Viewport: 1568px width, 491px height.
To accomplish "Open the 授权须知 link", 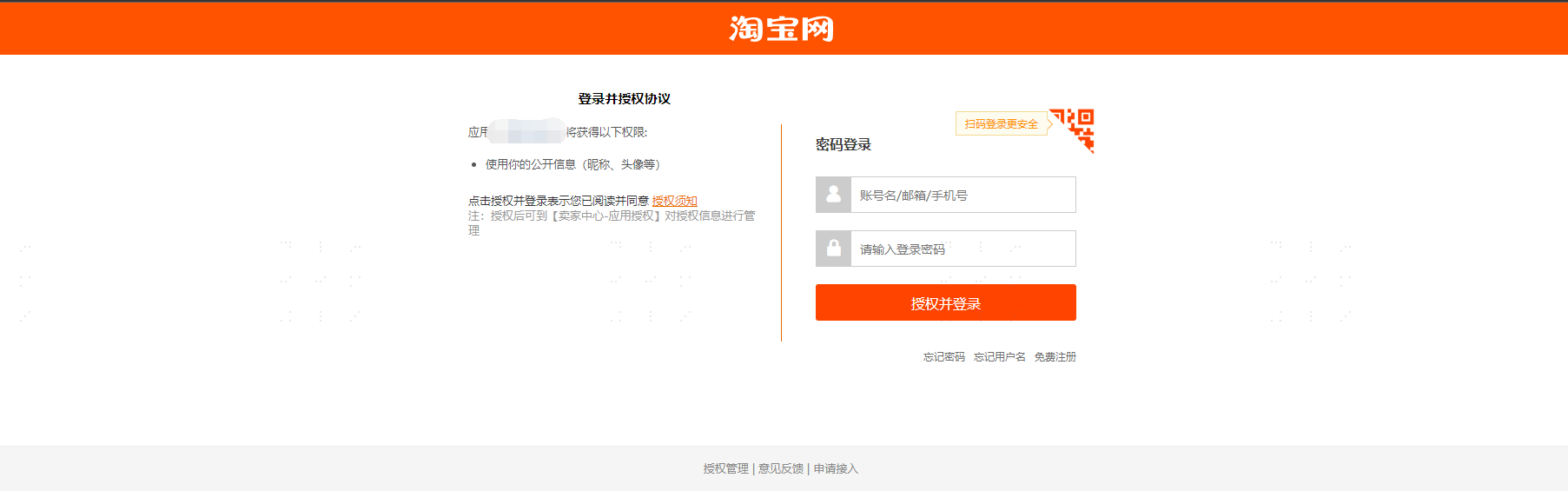I will click(x=674, y=201).
